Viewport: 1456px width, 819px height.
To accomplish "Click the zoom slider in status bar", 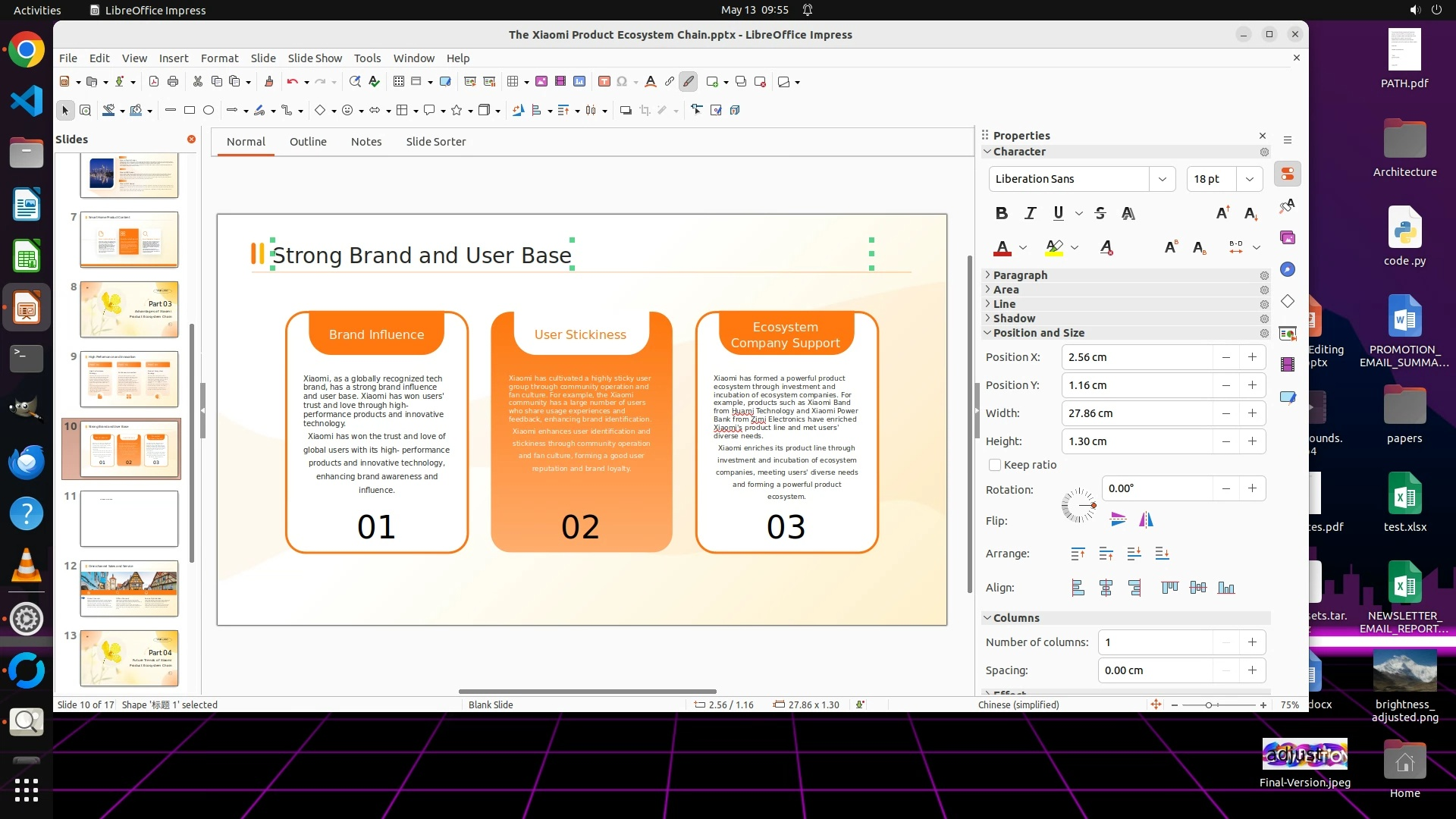I will pyautogui.click(x=1209, y=705).
